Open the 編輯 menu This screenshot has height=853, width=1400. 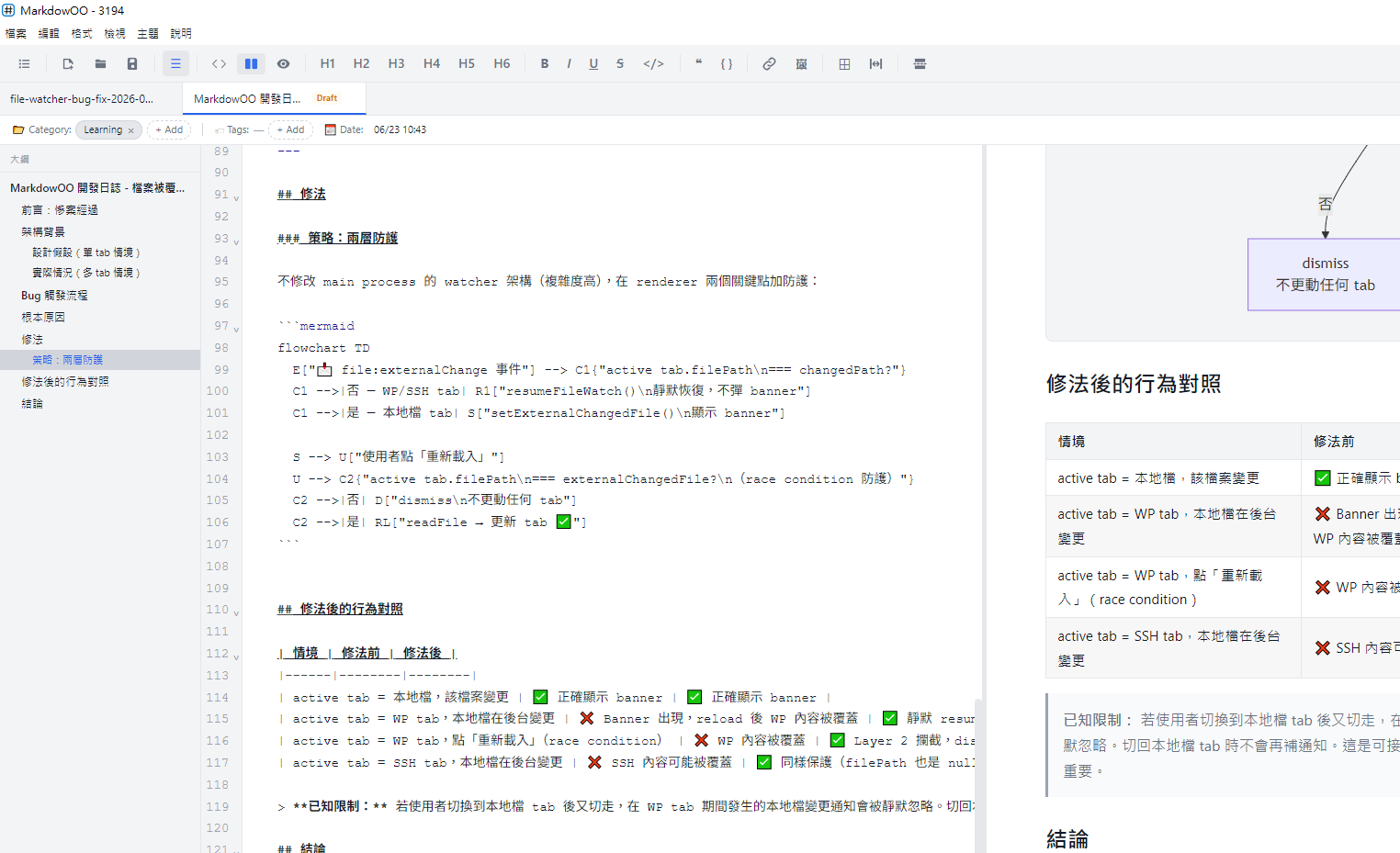pos(49,33)
